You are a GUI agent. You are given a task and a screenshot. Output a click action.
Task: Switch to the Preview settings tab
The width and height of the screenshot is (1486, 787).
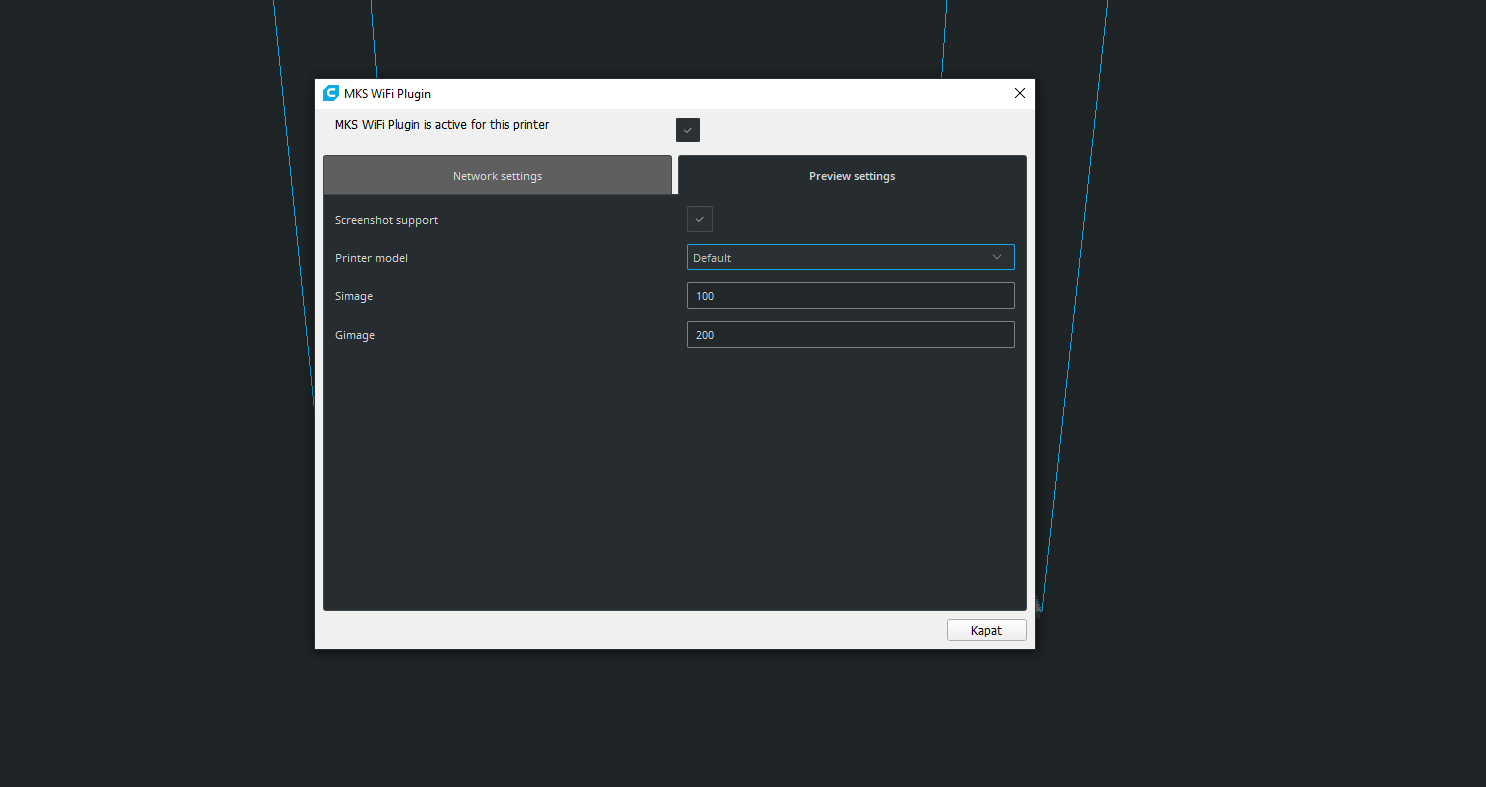click(851, 175)
